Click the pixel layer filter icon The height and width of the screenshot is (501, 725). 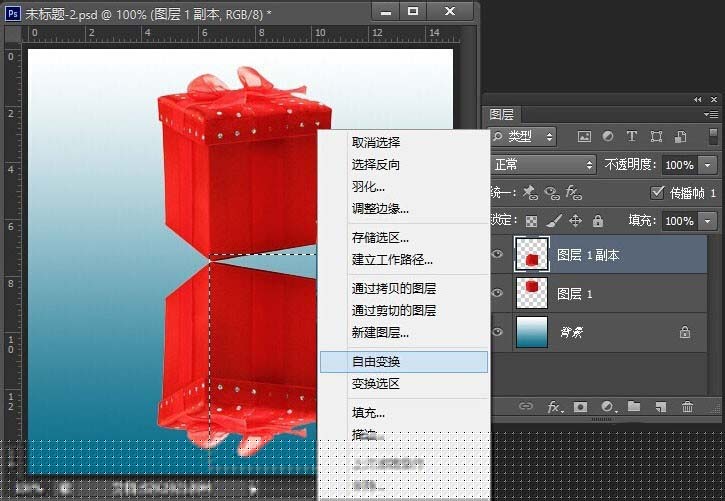pos(584,136)
